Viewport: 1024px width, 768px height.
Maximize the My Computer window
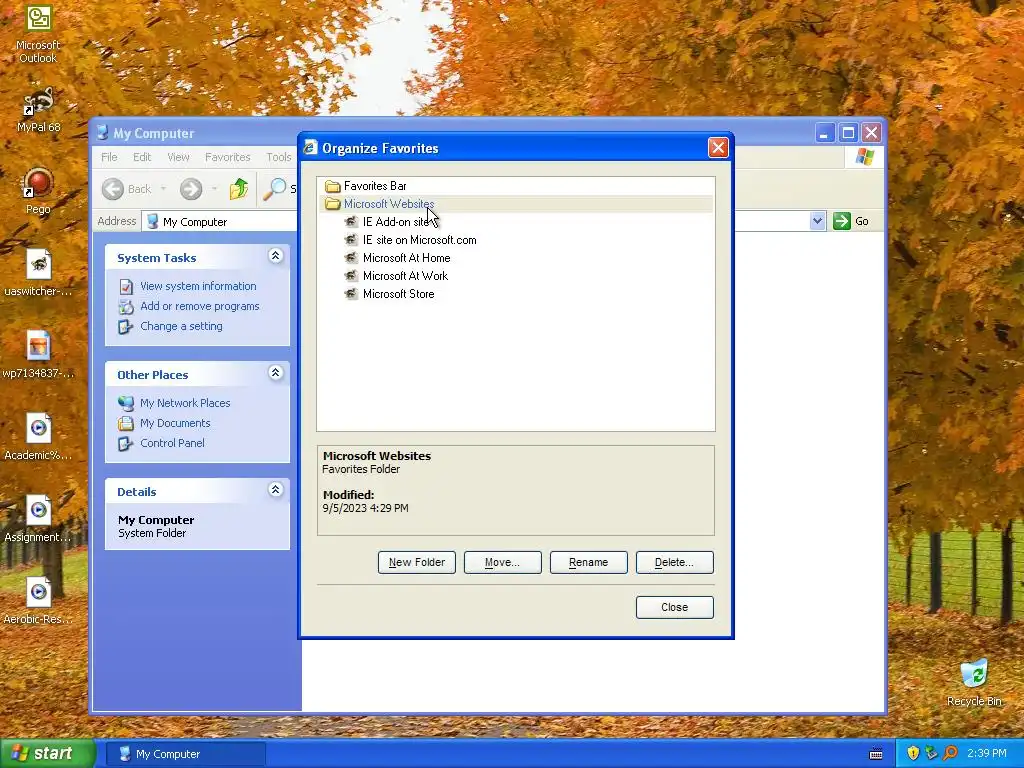(x=848, y=133)
